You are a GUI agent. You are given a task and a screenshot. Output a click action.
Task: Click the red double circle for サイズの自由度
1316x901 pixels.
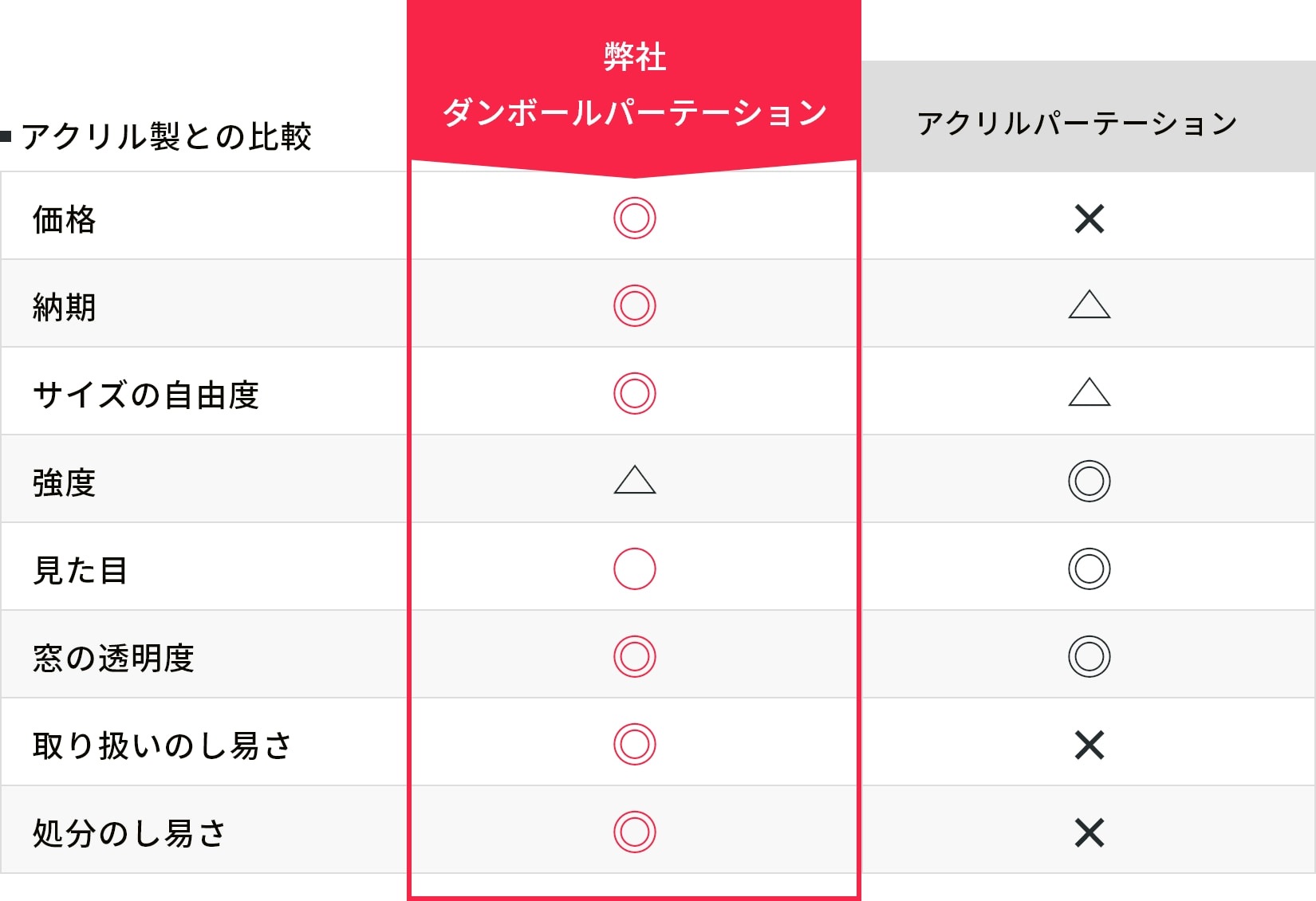[635, 394]
